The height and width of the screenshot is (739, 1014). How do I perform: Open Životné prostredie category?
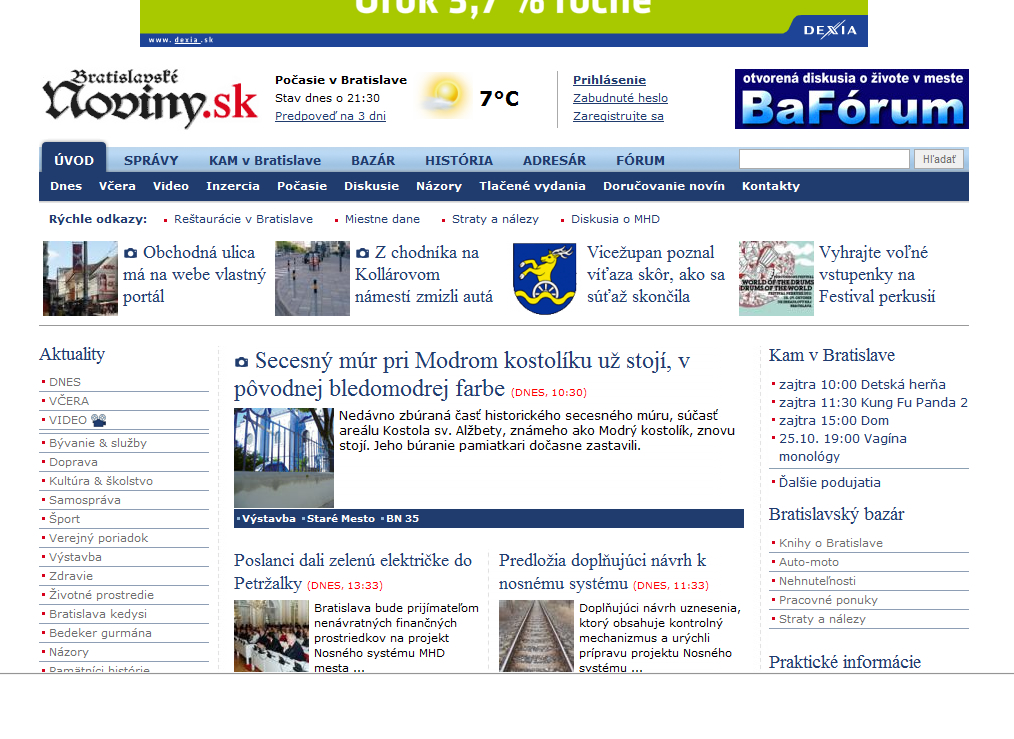[102, 595]
